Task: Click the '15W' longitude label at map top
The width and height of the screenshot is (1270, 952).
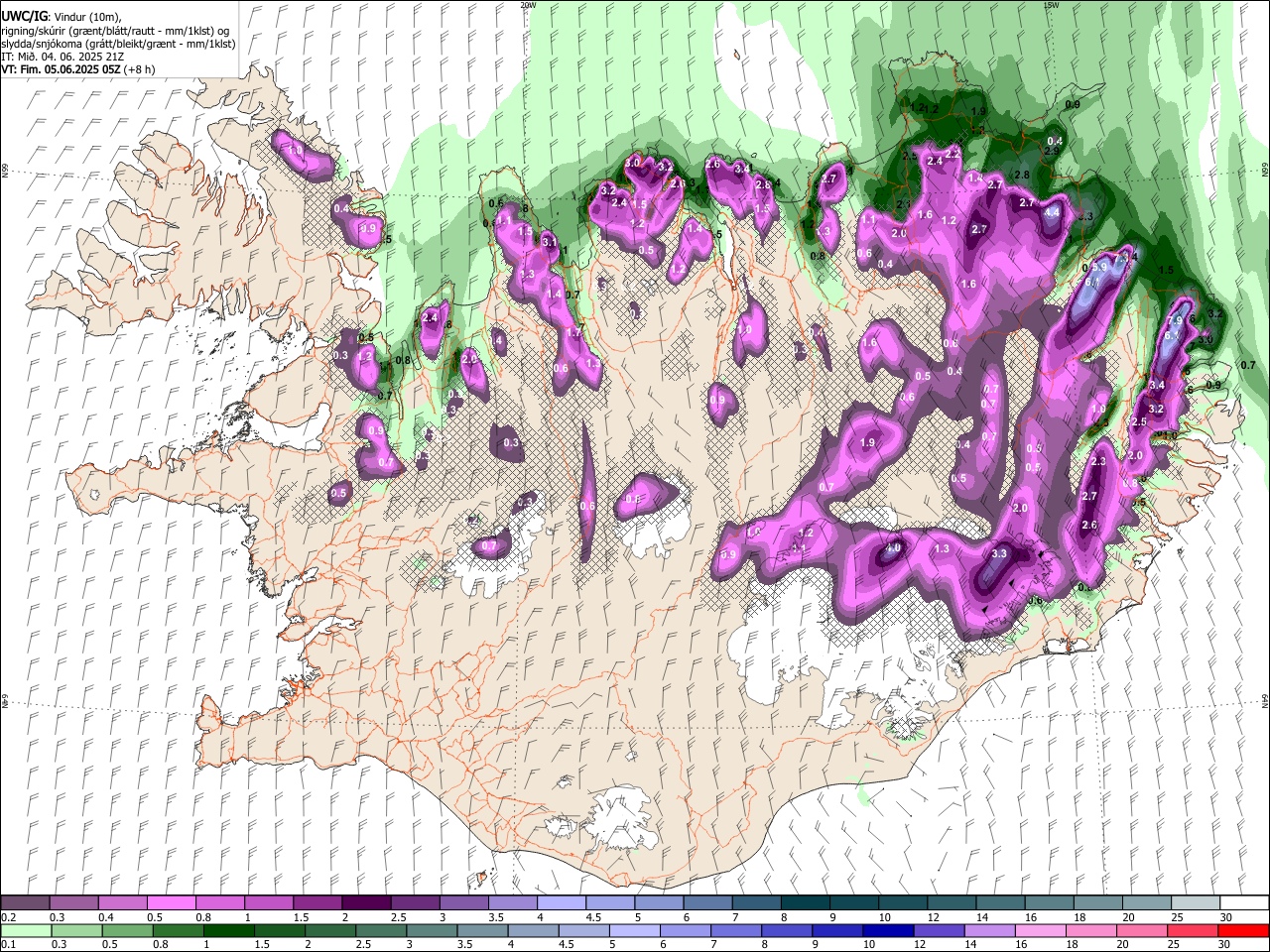Action: coord(1050,5)
